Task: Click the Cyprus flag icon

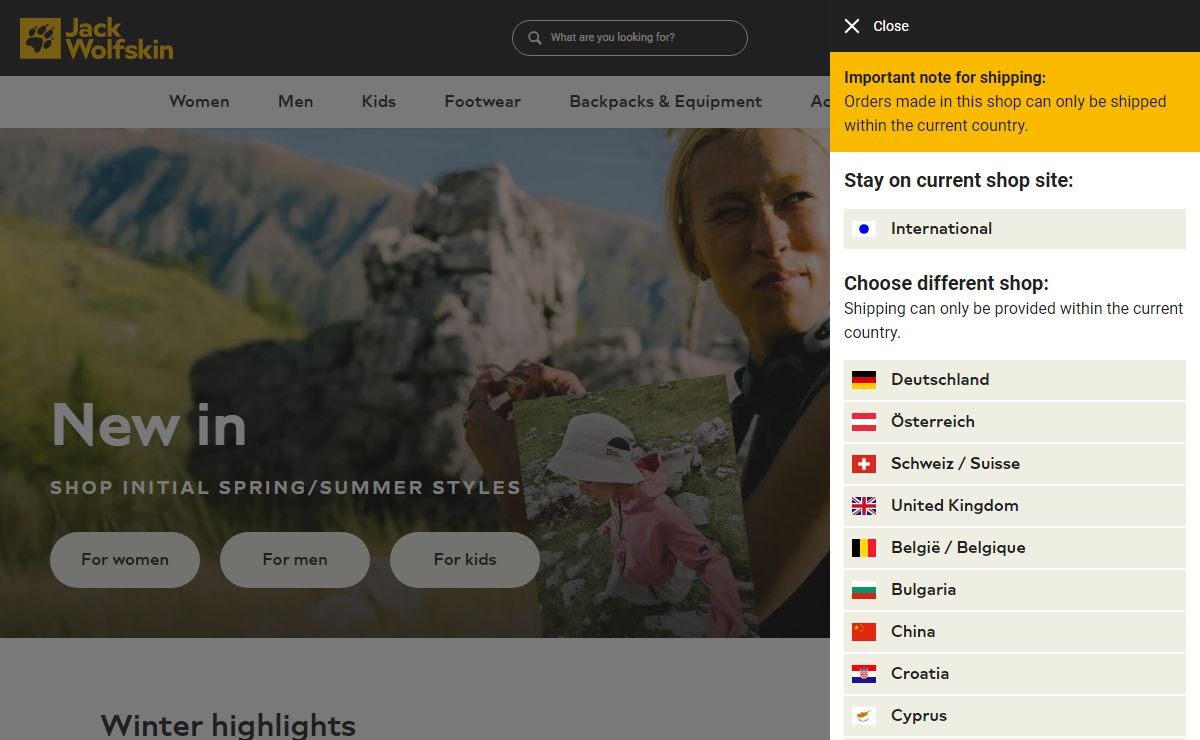Action: tap(864, 716)
